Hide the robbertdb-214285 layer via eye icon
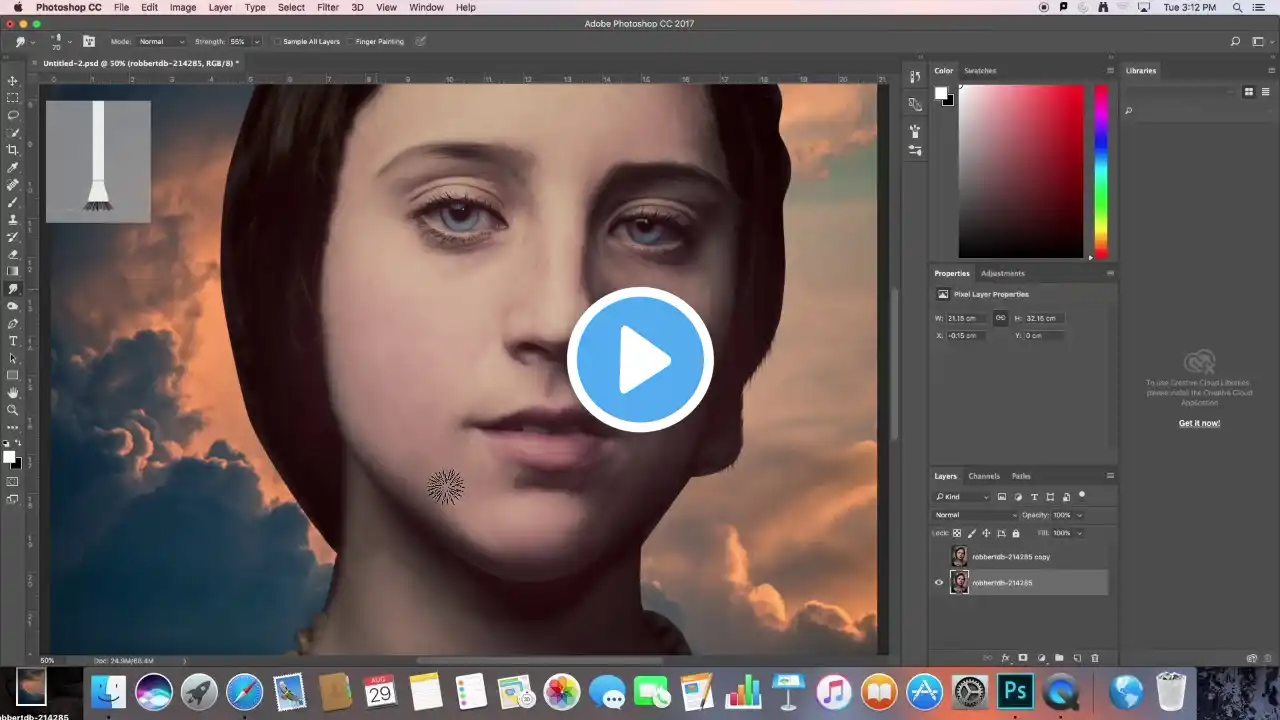The height and width of the screenshot is (720, 1280). pos(938,583)
